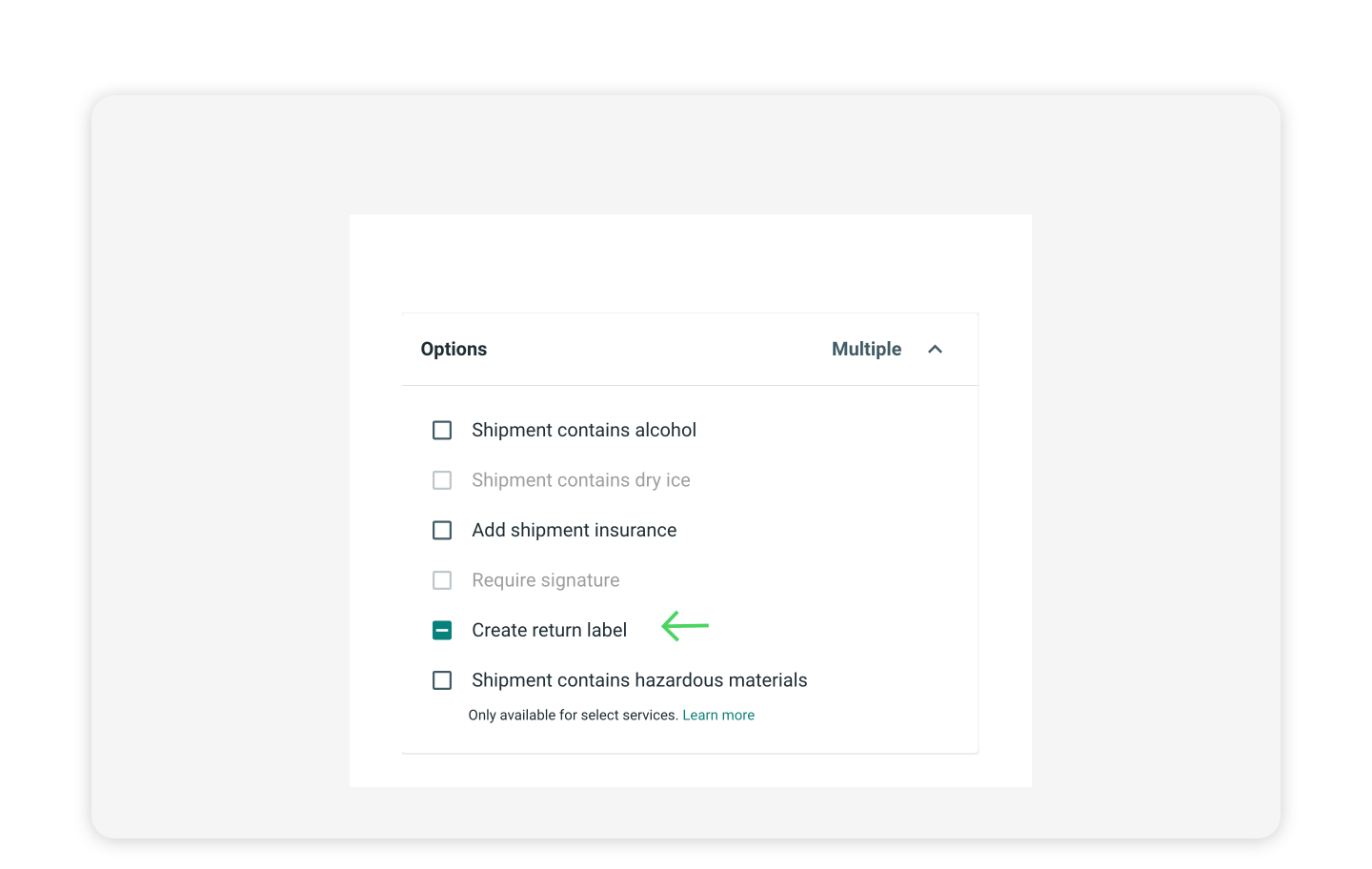1372x869 pixels.
Task: Check the hazardous materials checkbox
Action: point(442,680)
